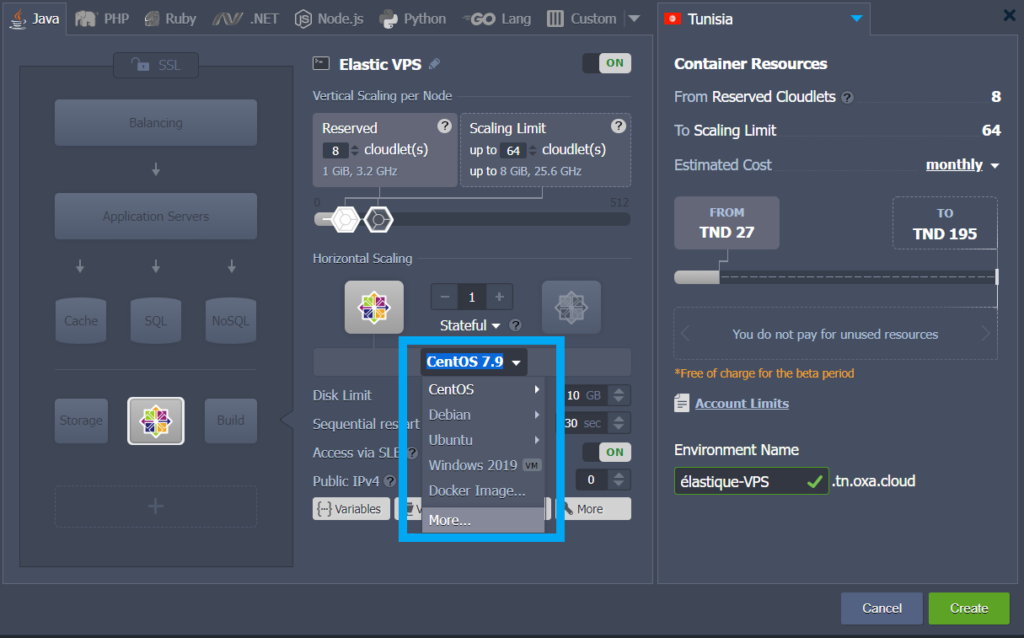The image size is (1024, 638).
Task: Click the pencil icon beside Elastic VPS
Action: coord(434,64)
